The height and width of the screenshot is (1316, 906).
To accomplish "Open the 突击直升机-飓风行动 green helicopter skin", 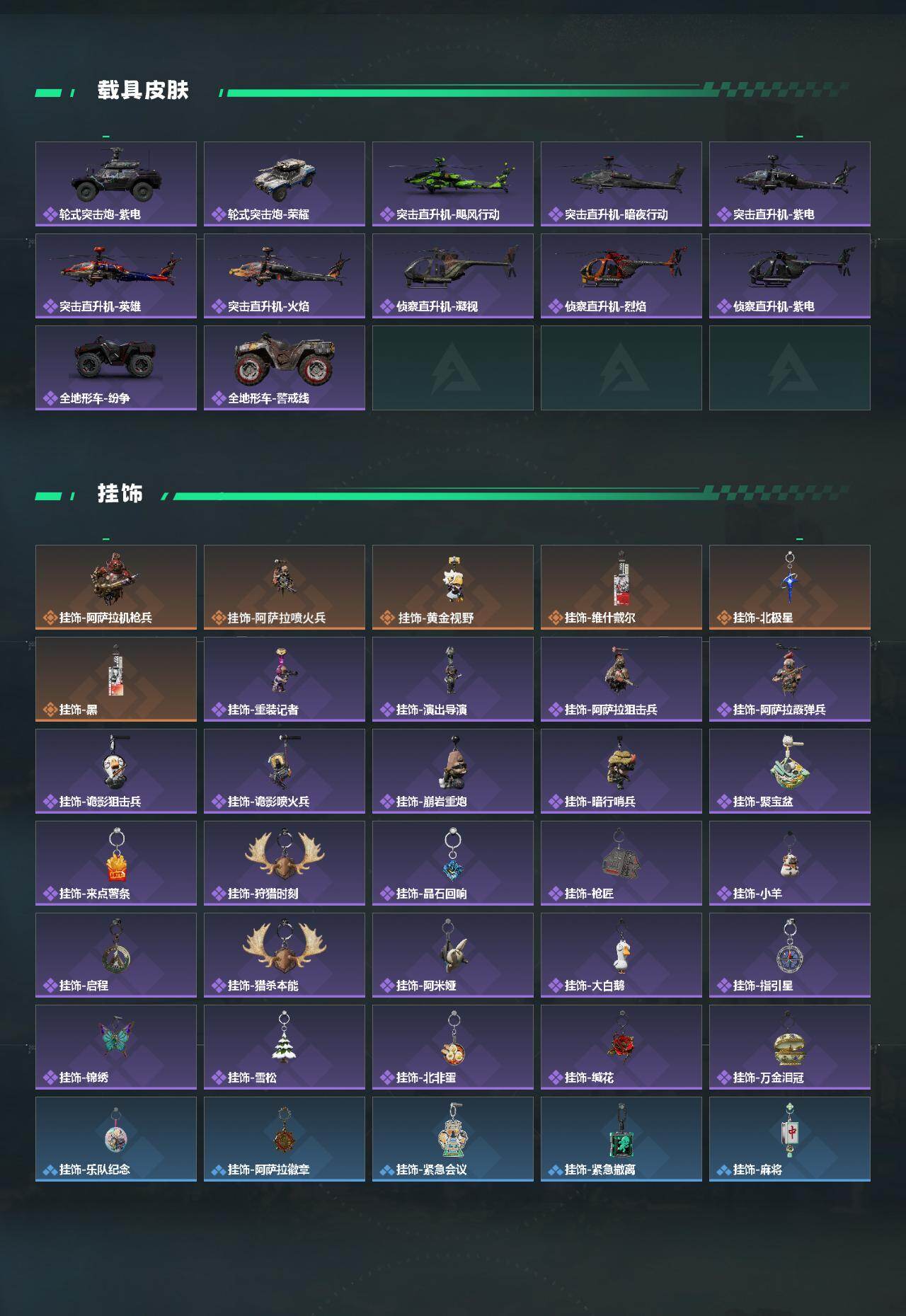I will coord(453,184).
